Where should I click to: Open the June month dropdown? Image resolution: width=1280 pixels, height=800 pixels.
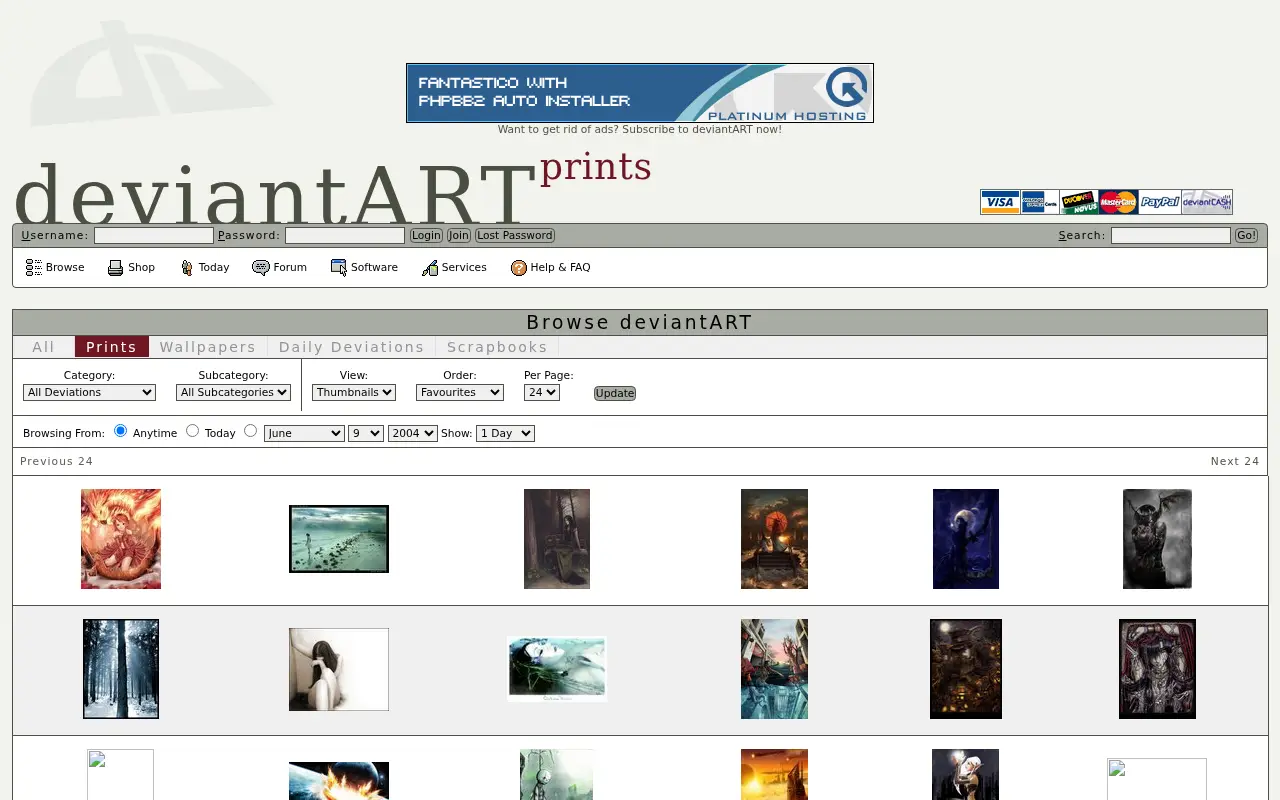(304, 433)
